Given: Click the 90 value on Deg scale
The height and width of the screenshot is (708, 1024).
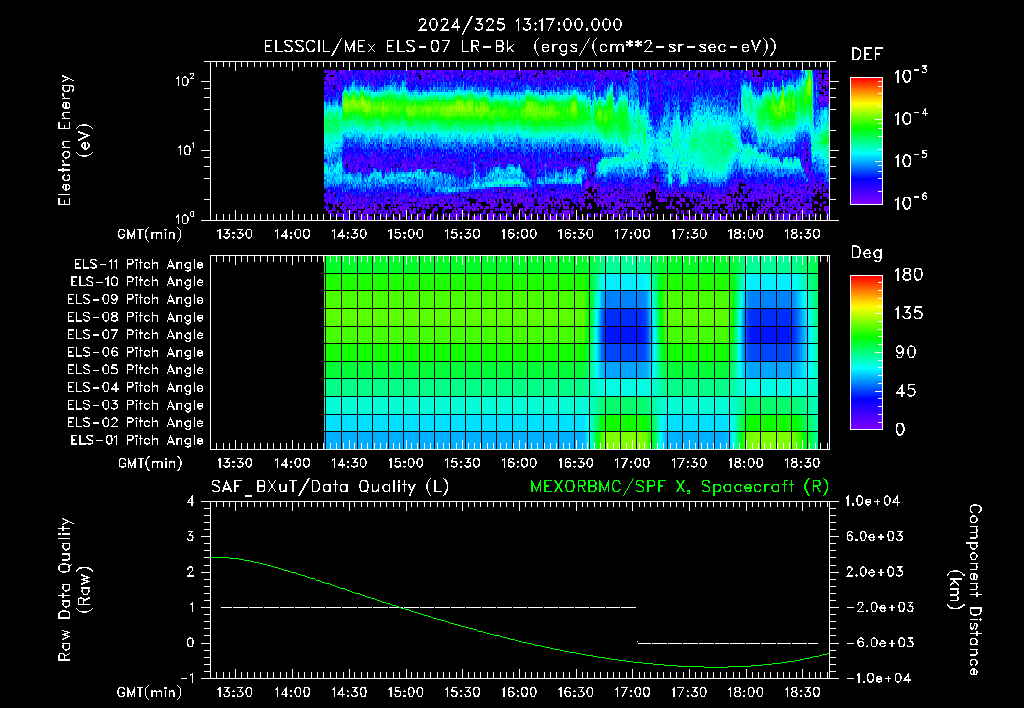Looking at the screenshot, I should point(905,353).
